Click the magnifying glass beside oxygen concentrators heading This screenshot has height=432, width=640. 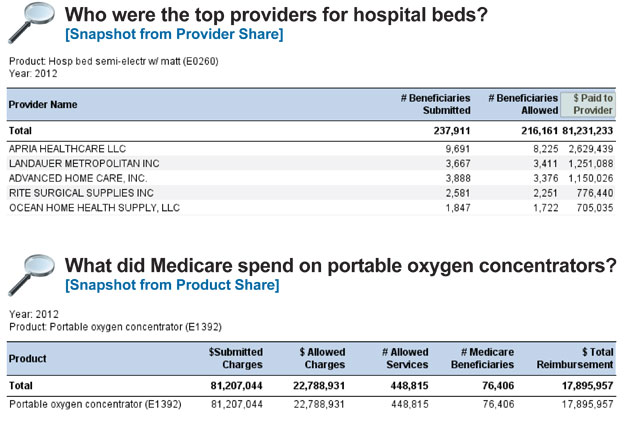click(x=31, y=275)
